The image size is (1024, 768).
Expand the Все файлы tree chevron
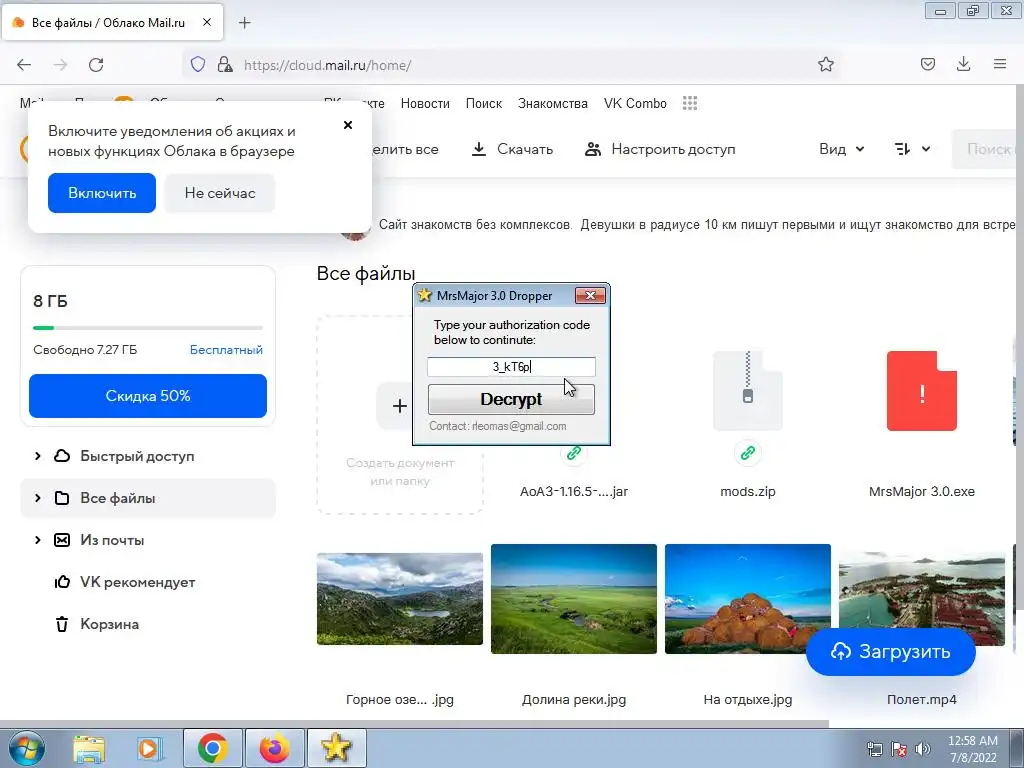(x=37, y=498)
